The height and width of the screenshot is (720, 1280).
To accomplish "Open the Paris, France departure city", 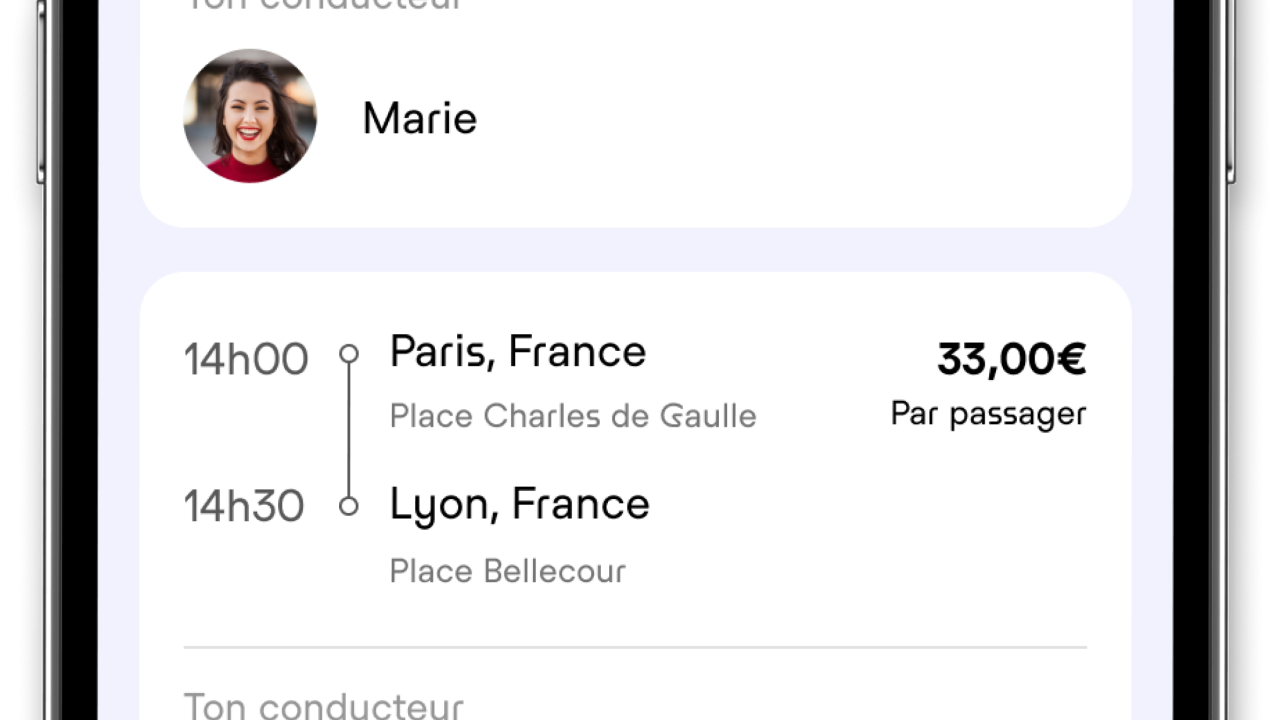I will tap(518, 352).
